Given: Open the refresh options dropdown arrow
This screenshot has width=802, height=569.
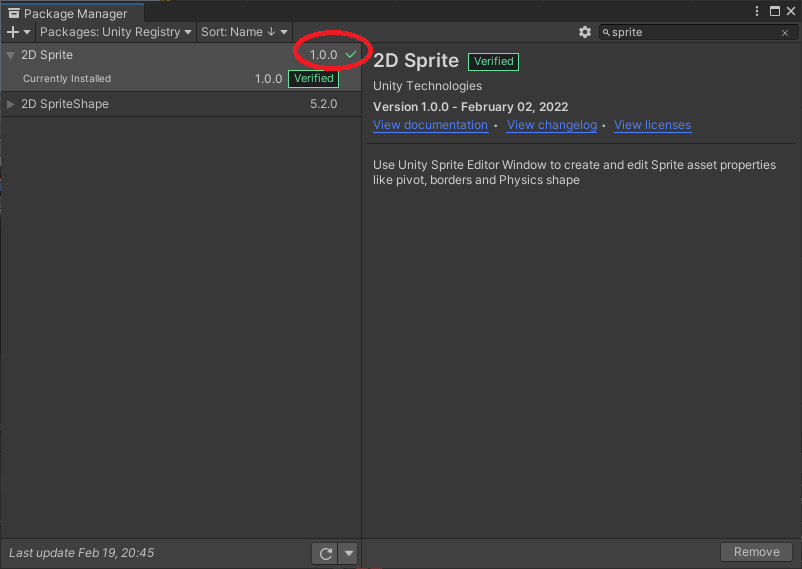Looking at the screenshot, I should point(349,553).
